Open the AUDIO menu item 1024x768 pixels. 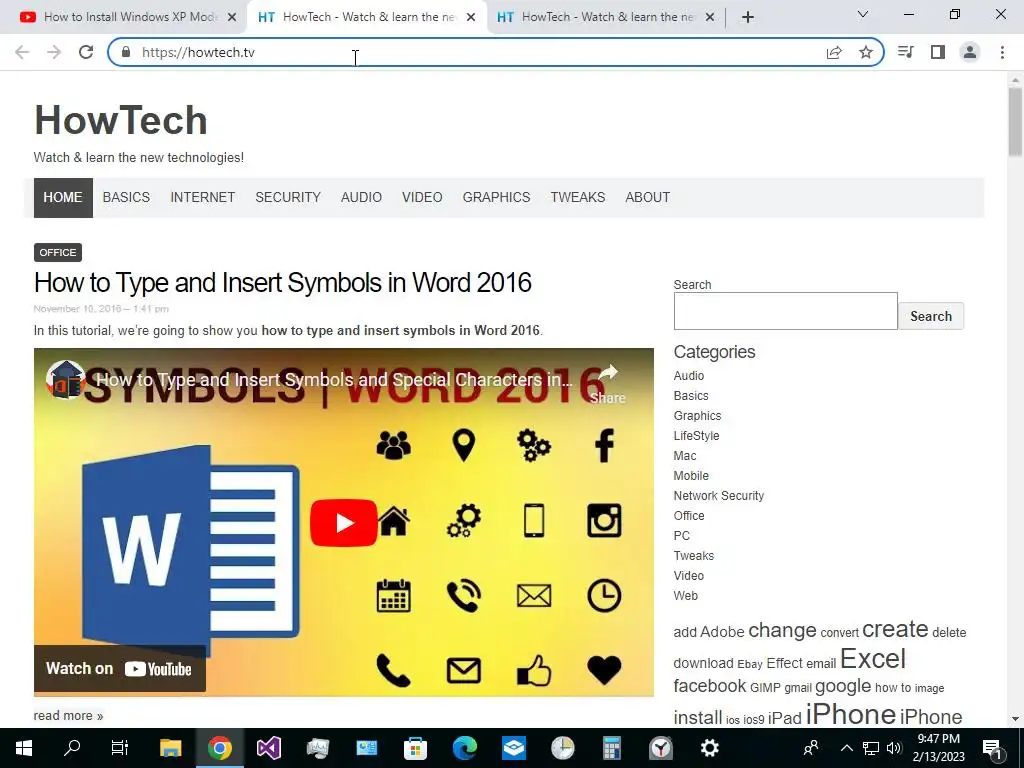point(361,197)
